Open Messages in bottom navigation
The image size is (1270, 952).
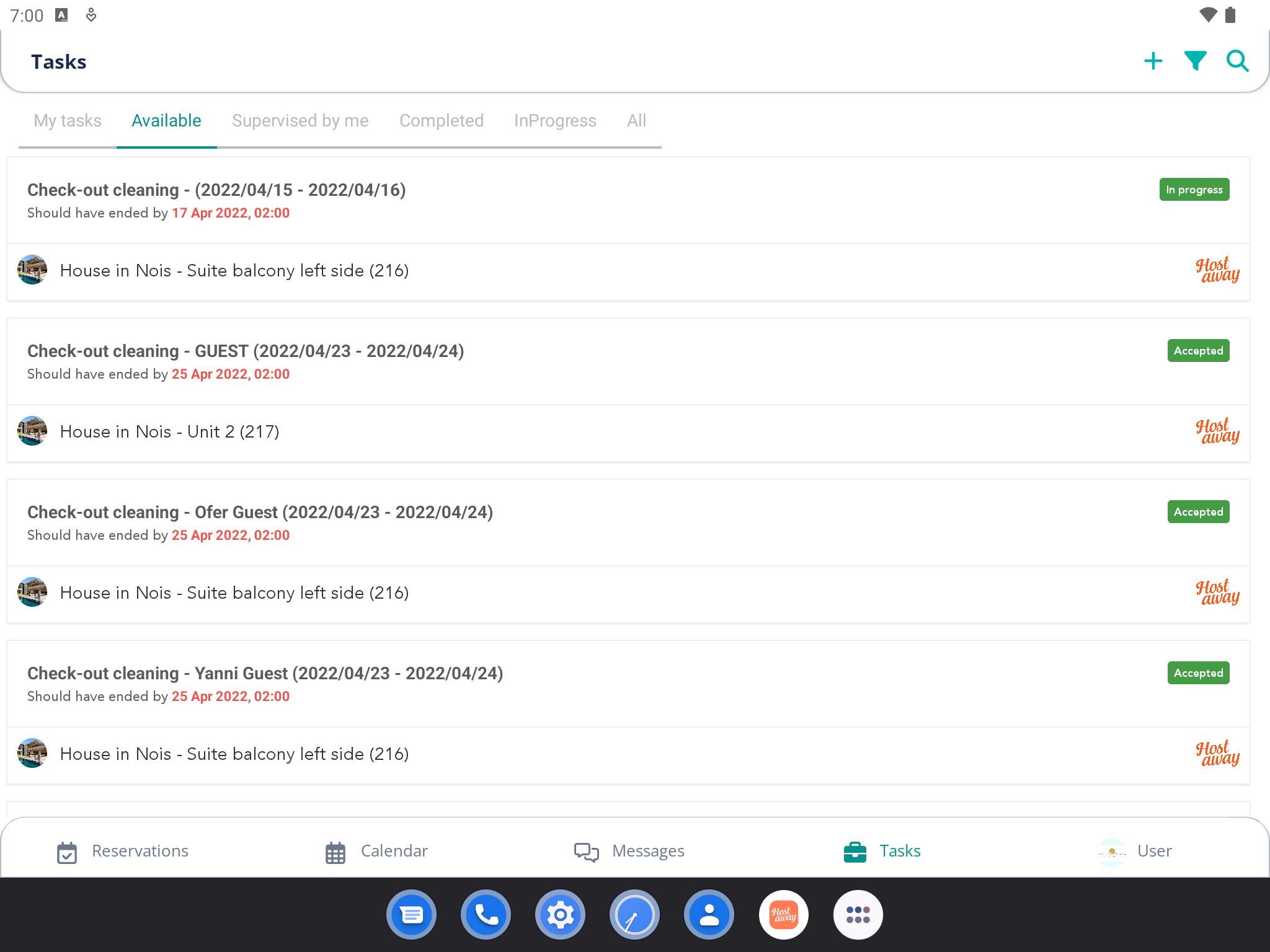[629, 851]
